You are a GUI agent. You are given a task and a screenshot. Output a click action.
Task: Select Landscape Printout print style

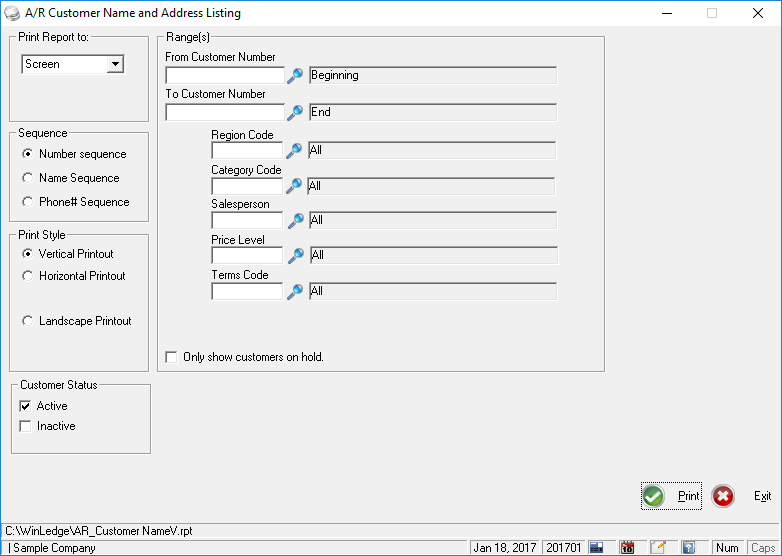[28, 321]
